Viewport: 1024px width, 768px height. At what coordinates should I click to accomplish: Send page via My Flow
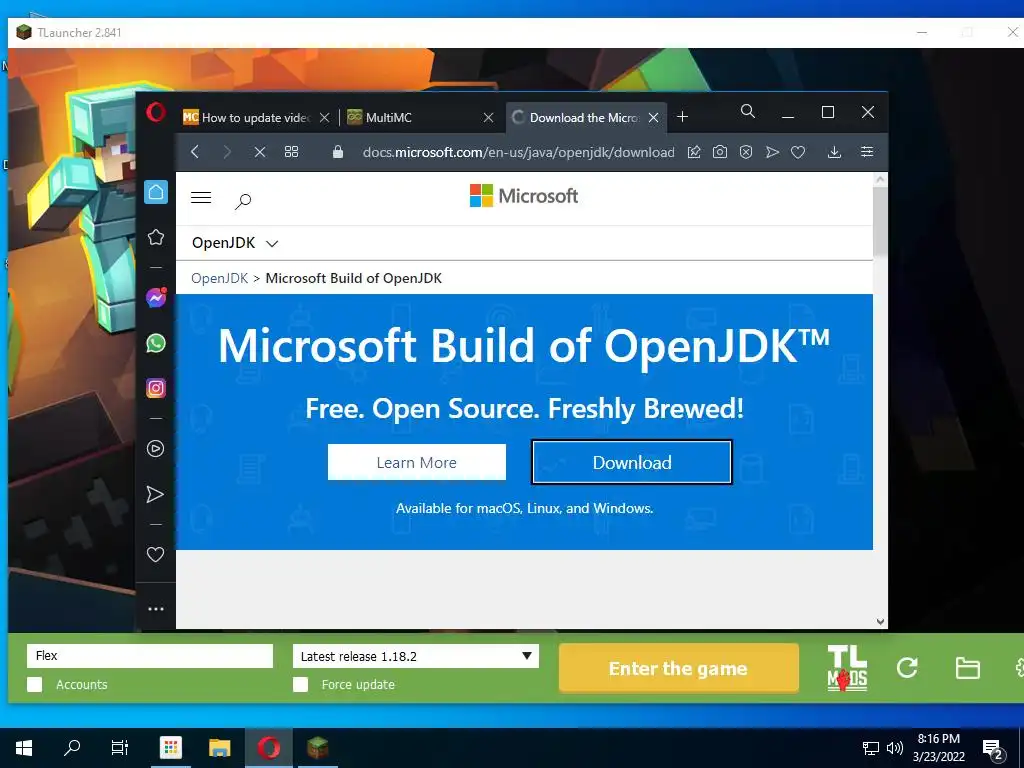[772, 152]
